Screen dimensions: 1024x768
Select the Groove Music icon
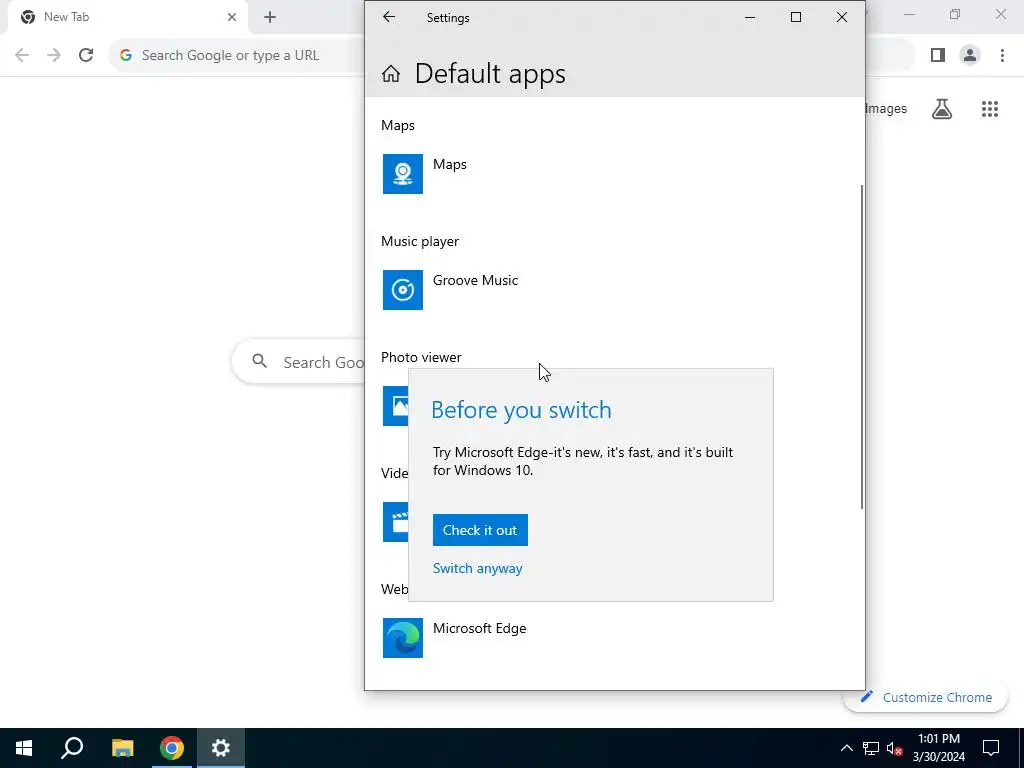click(x=402, y=290)
